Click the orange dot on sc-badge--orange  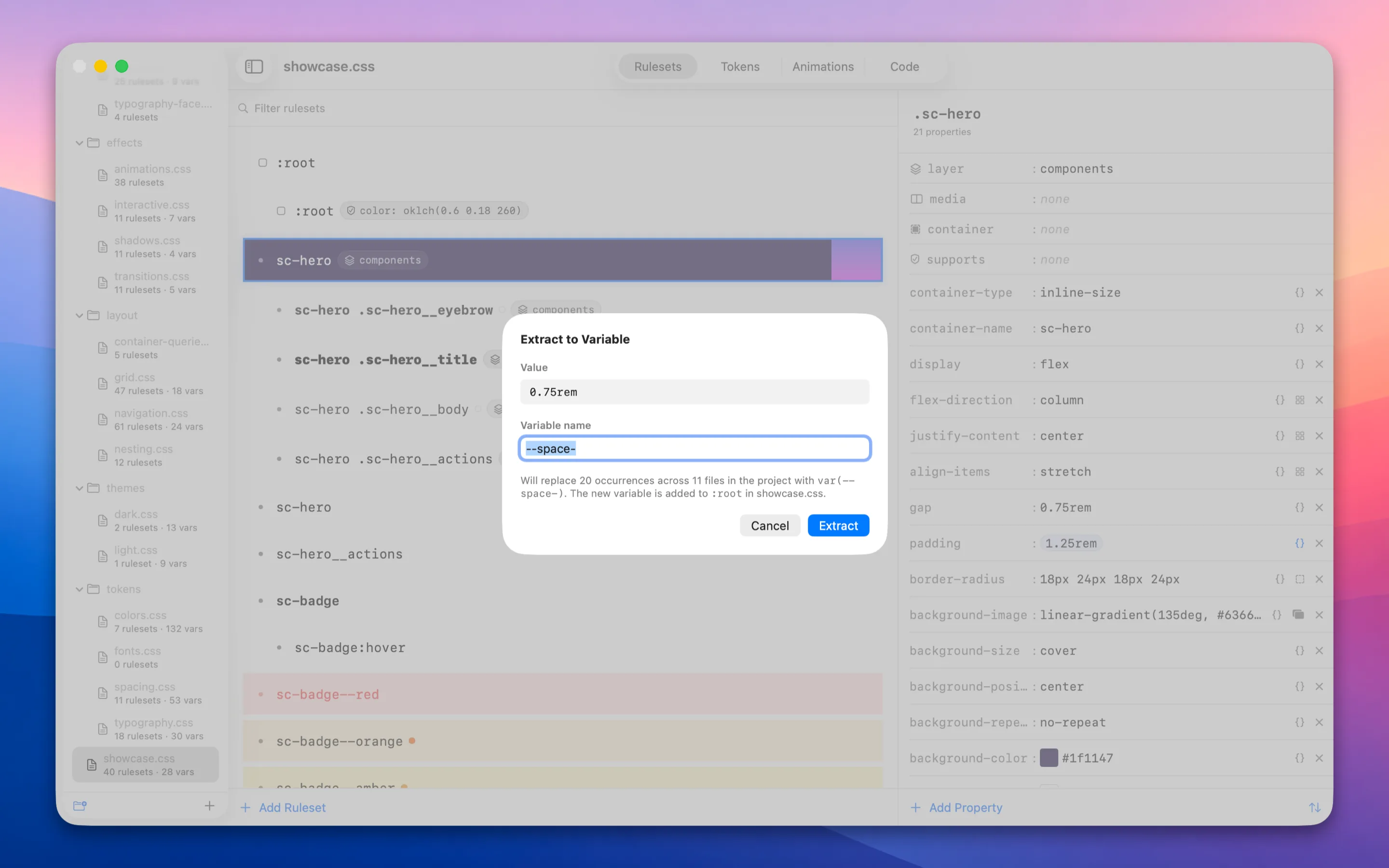[411, 741]
